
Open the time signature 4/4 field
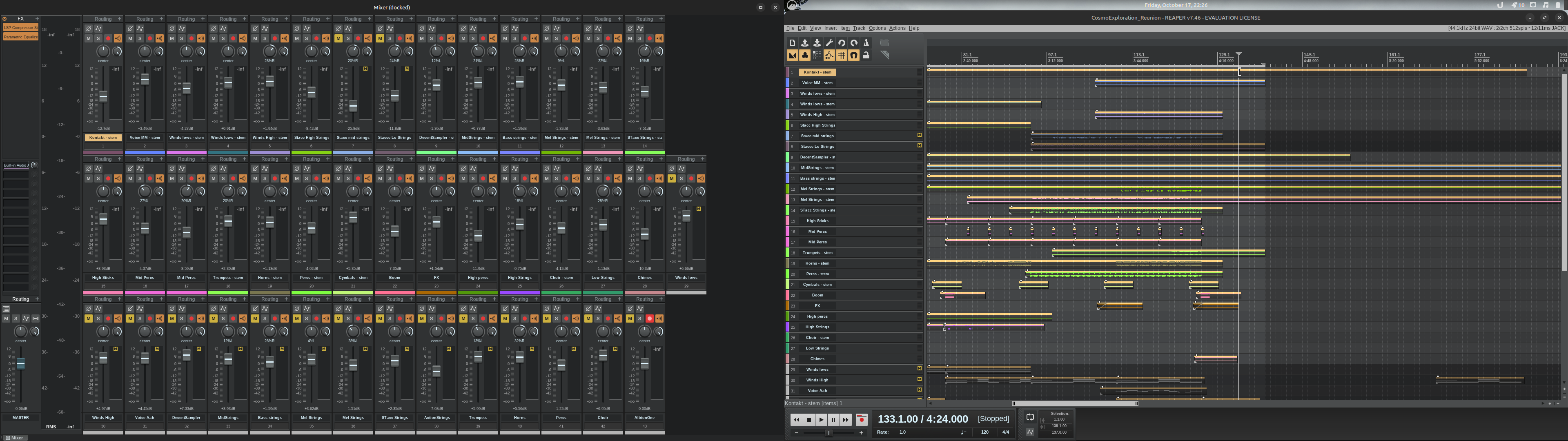[x=1006, y=432]
